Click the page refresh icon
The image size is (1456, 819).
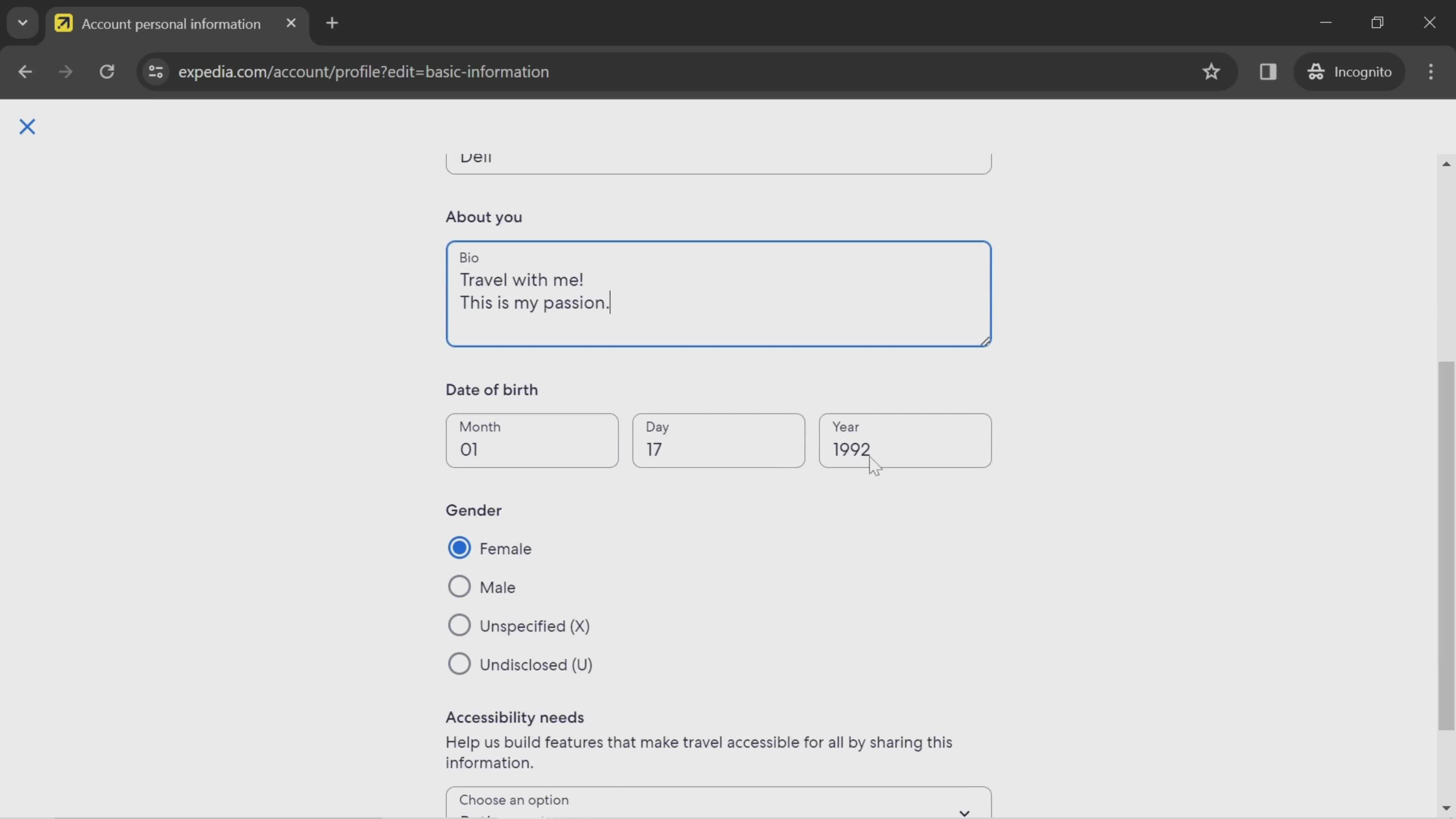click(107, 71)
